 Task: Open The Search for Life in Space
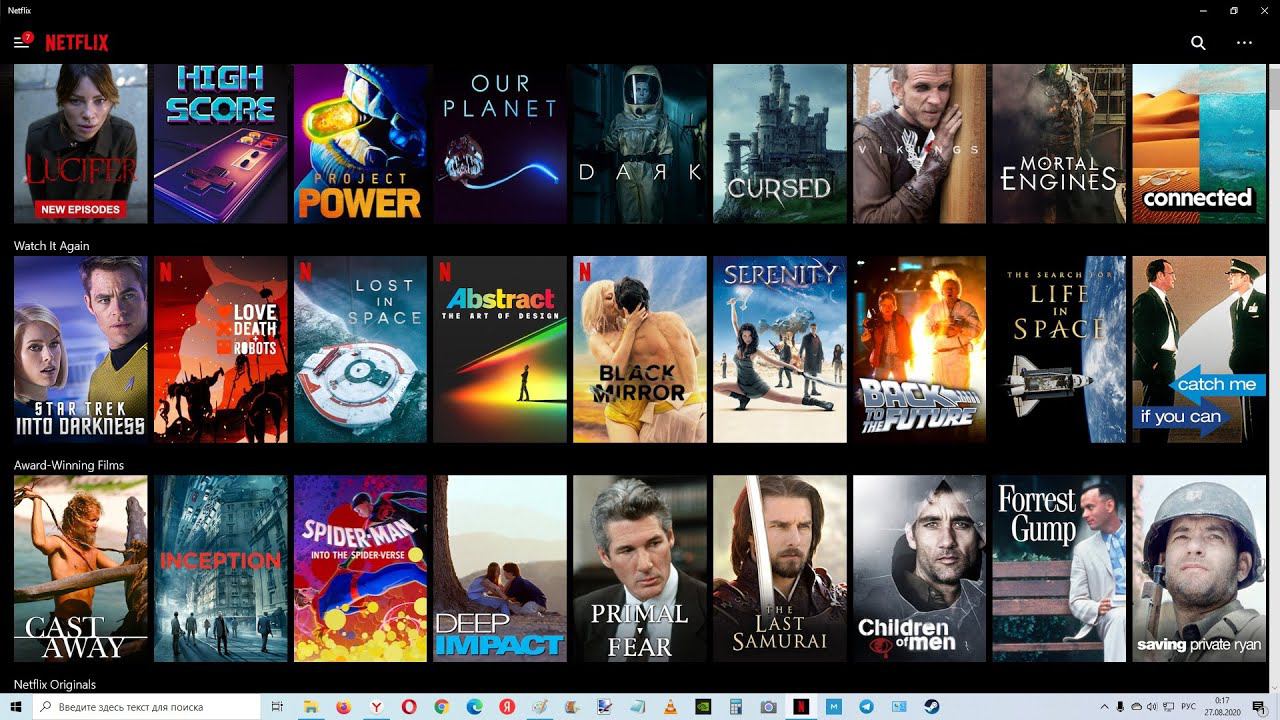point(1059,349)
